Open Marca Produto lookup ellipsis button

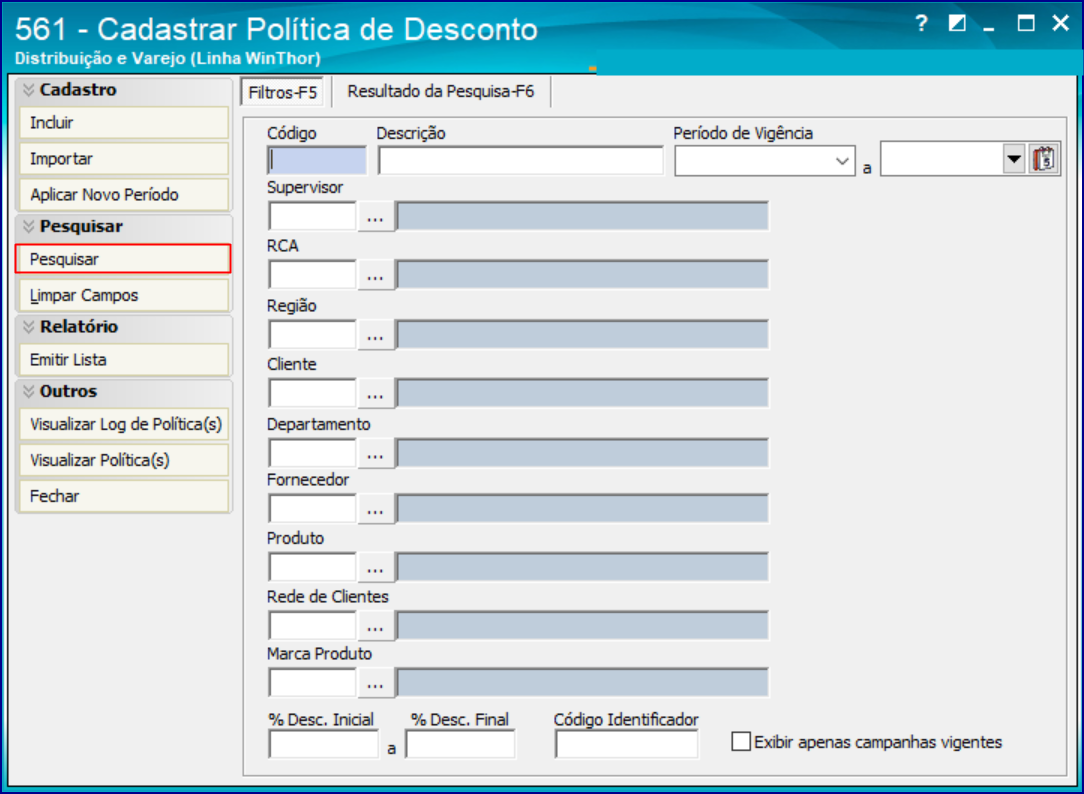375,683
